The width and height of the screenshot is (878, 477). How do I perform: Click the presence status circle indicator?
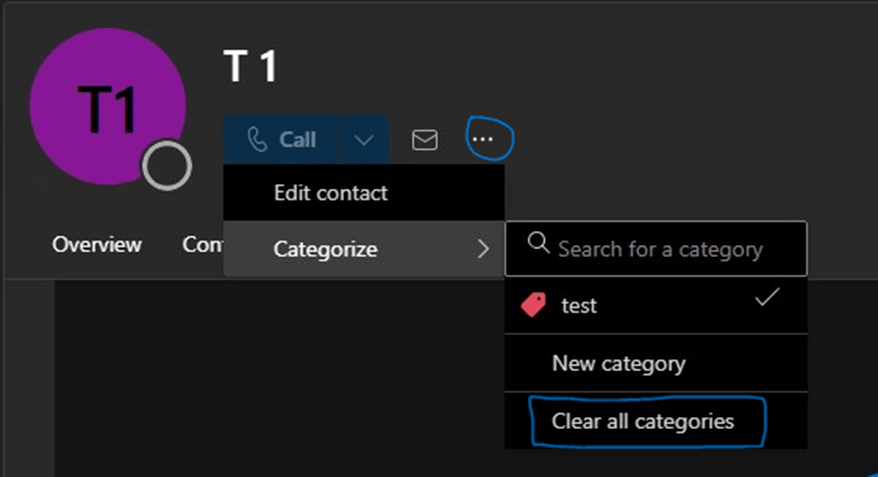coord(165,165)
